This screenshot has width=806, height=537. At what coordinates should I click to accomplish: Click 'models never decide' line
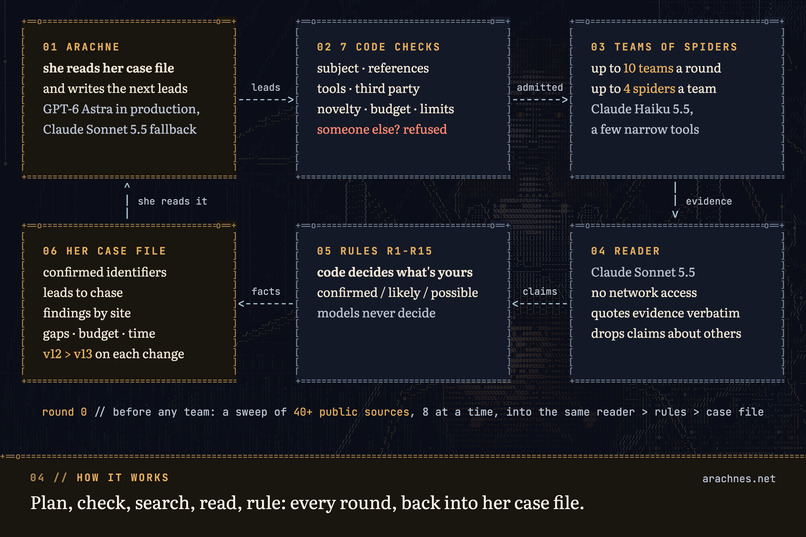(x=376, y=313)
